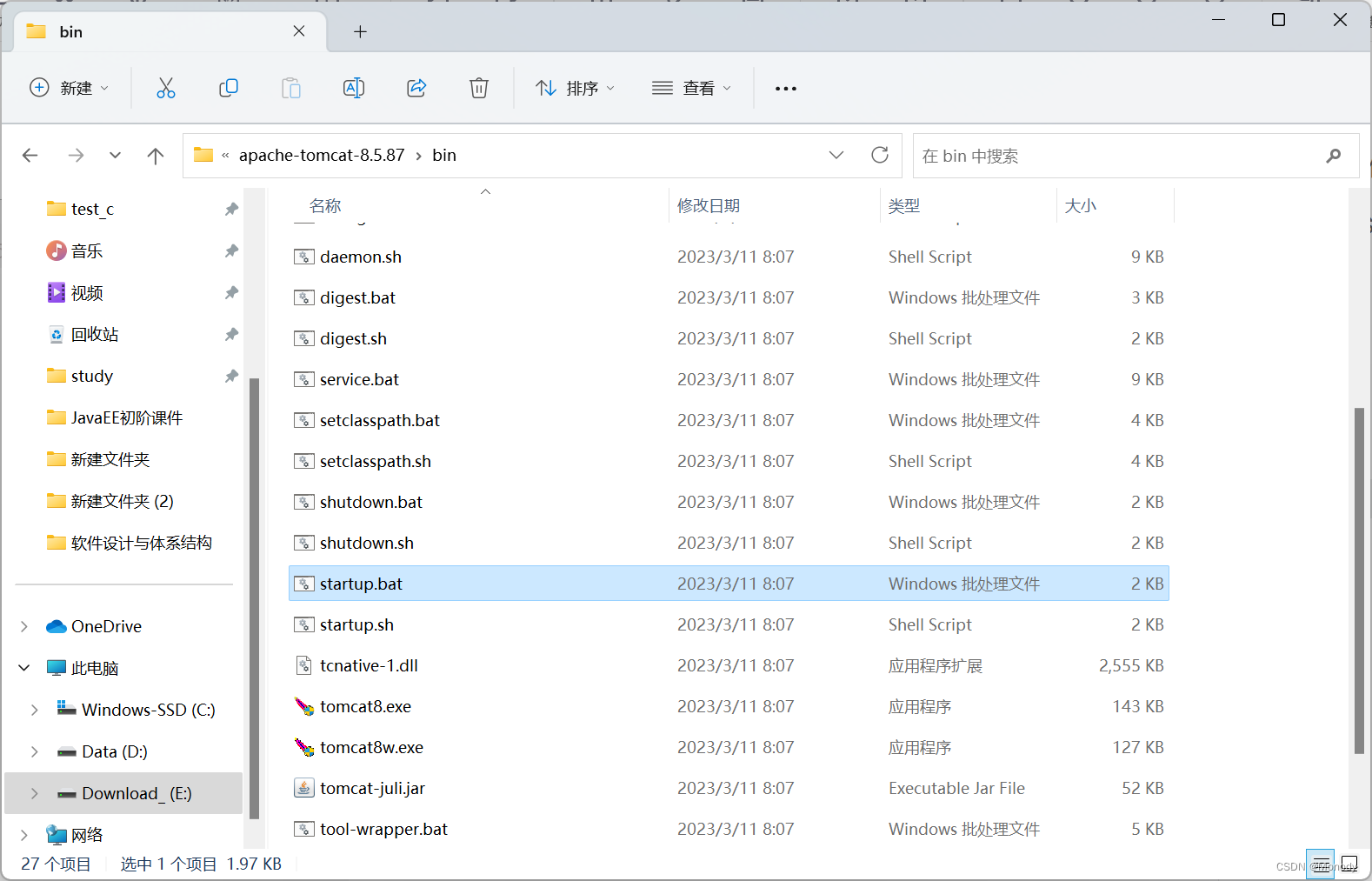
Task: Click the file list vertical scrollbar
Action: point(1360,580)
